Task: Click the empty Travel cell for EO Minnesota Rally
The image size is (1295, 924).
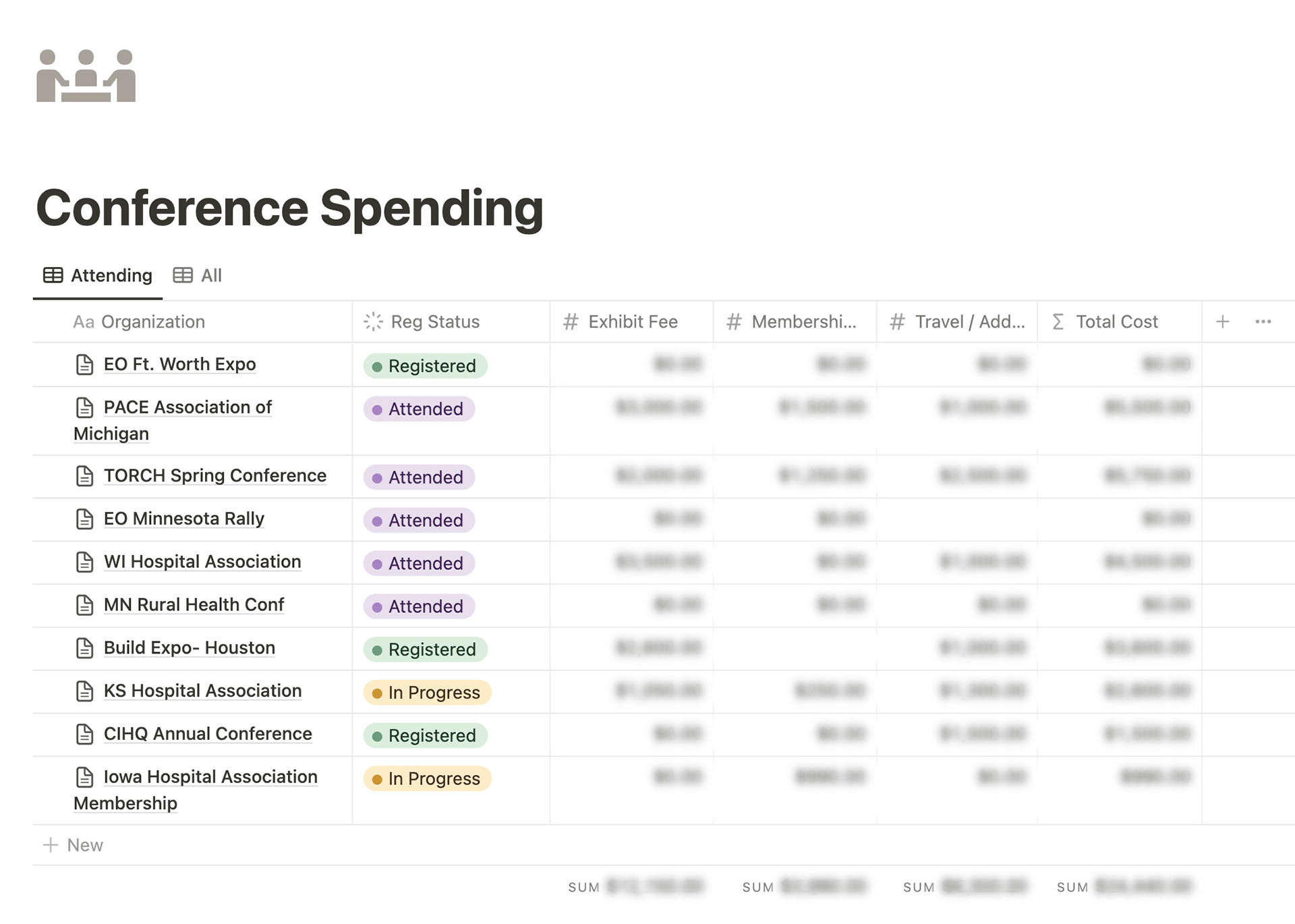Action: 956,520
